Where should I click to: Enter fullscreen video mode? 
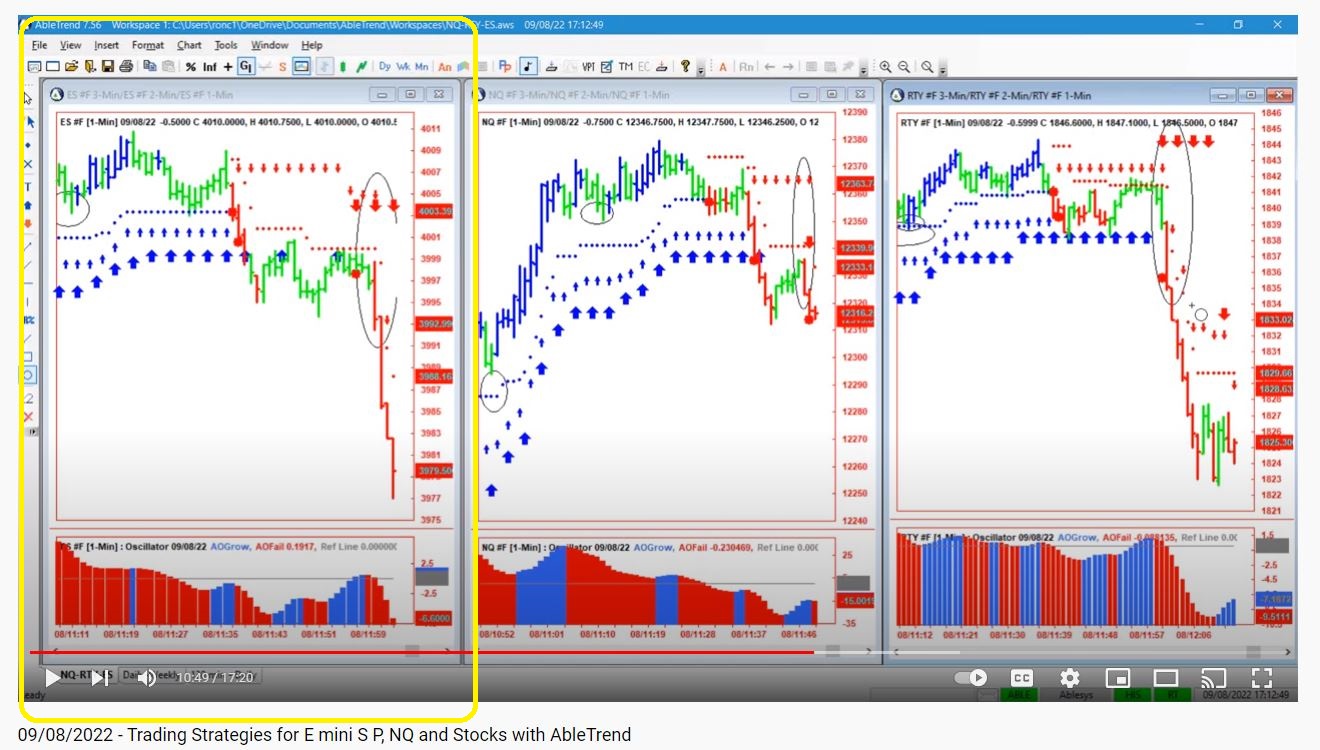pos(1262,678)
